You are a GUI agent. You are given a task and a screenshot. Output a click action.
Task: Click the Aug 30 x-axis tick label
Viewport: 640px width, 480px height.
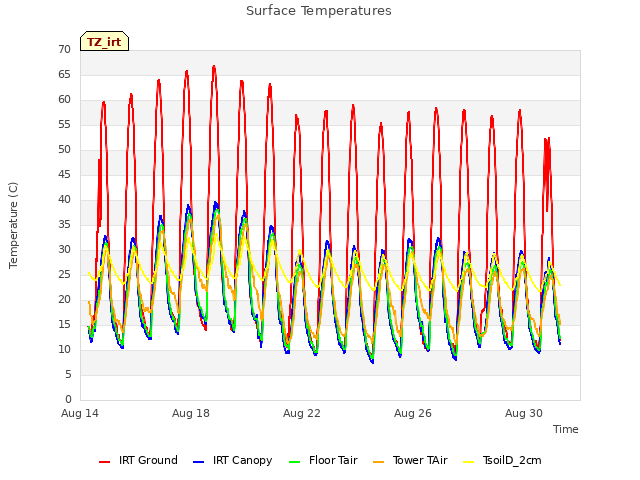coord(524,413)
